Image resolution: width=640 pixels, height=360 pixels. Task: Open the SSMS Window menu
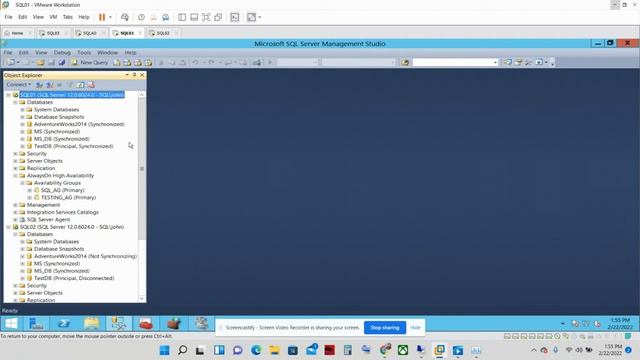(107, 53)
